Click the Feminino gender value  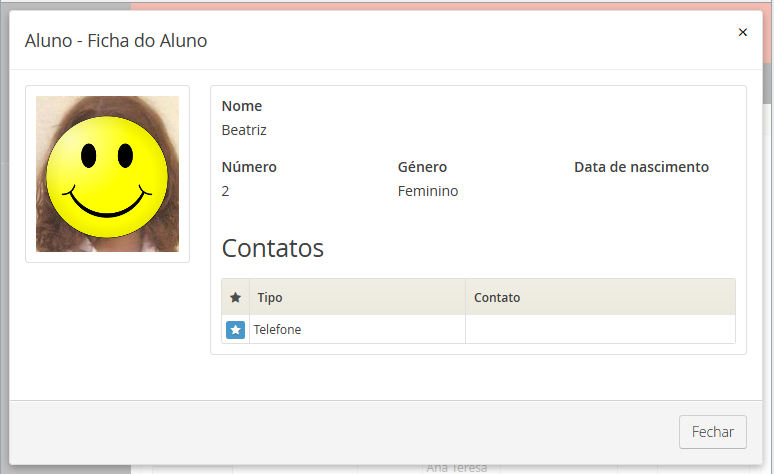click(428, 191)
